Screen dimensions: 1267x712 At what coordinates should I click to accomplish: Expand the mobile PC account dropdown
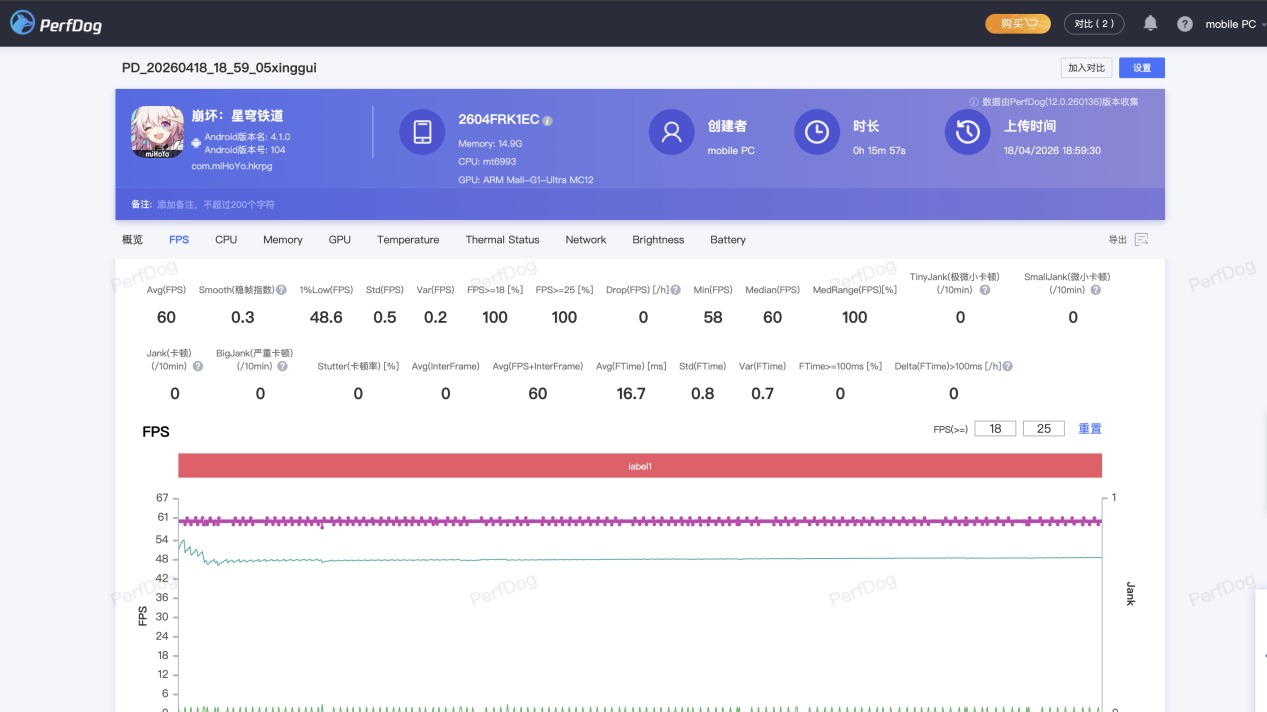[1235, 24]
